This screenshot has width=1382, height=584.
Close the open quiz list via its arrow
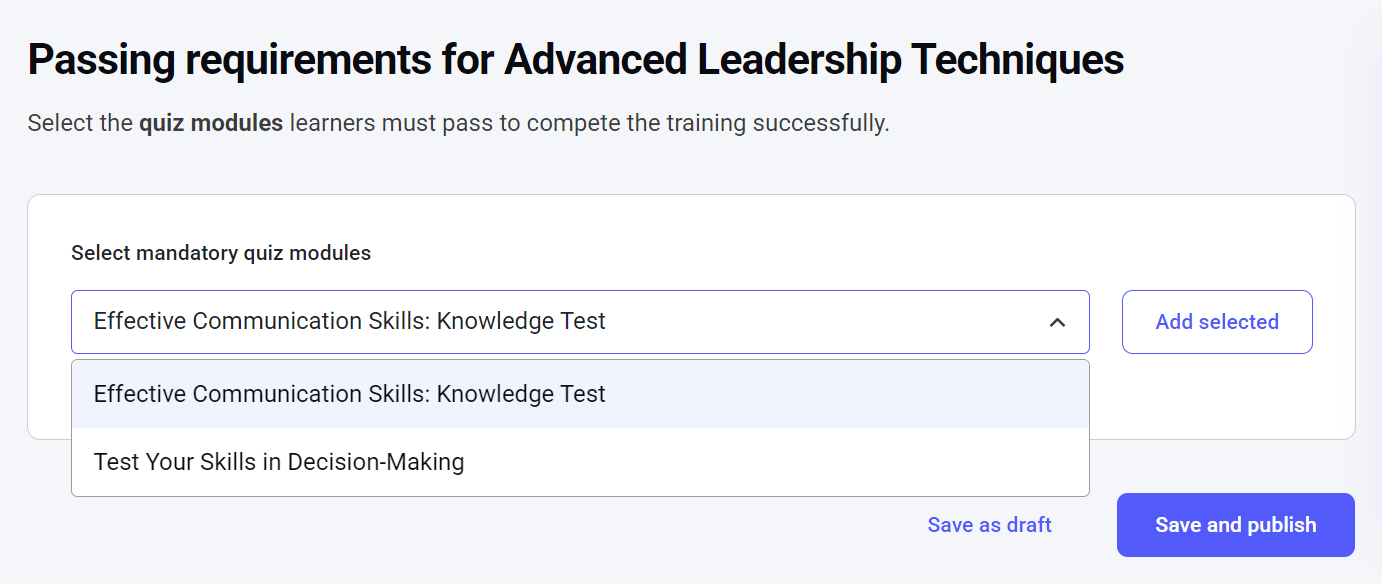(1057, 322)
